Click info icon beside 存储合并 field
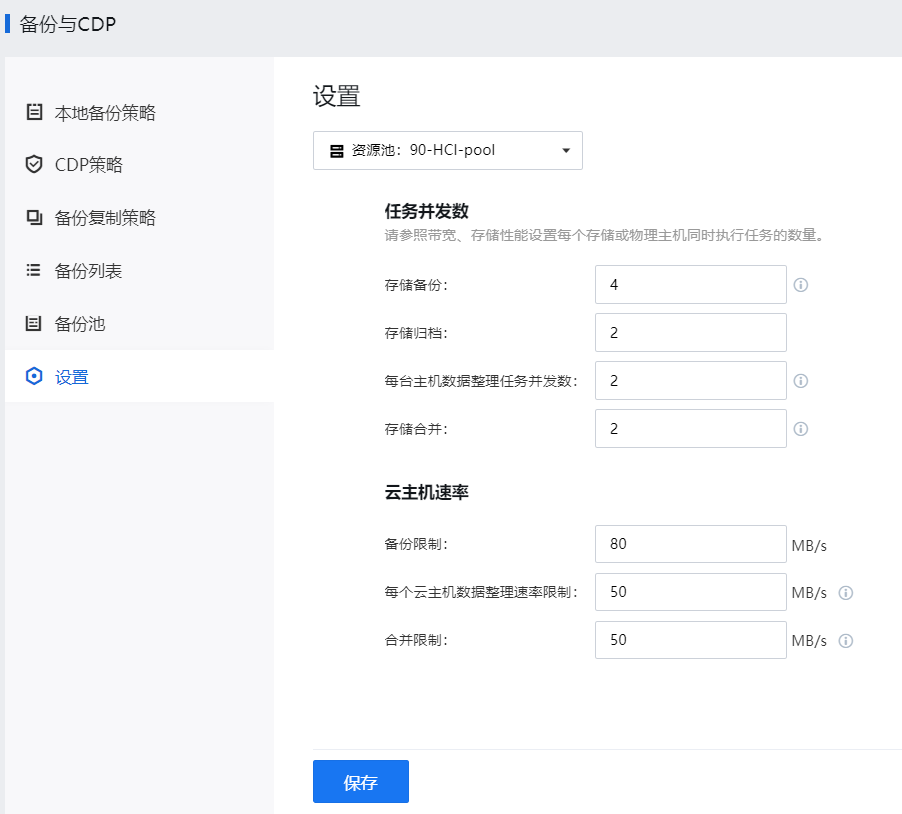This screenshot has height=814, width=902. pos(800,429)
